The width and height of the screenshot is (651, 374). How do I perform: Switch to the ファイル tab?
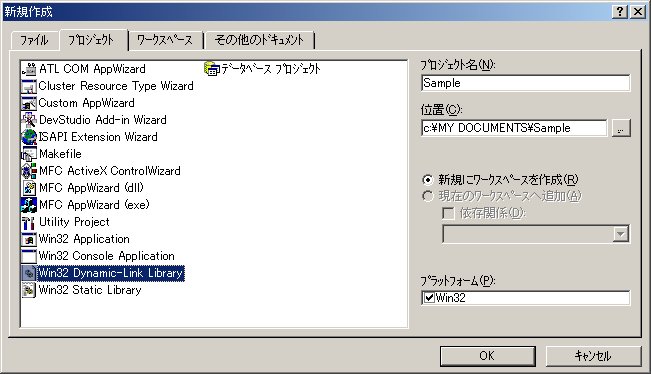point(34,40)
